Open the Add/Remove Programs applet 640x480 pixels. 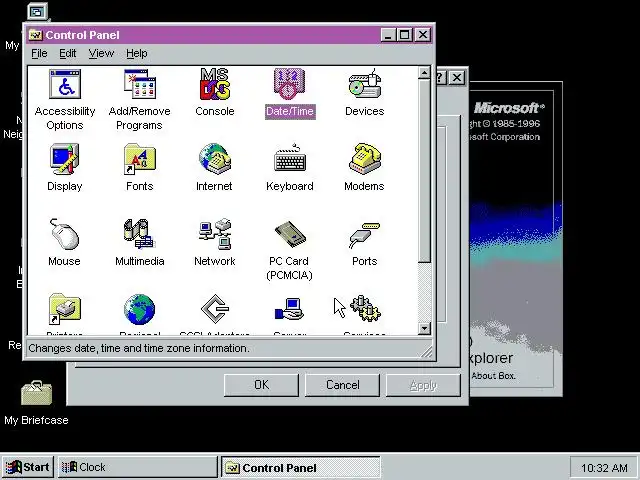coord(140,84)
